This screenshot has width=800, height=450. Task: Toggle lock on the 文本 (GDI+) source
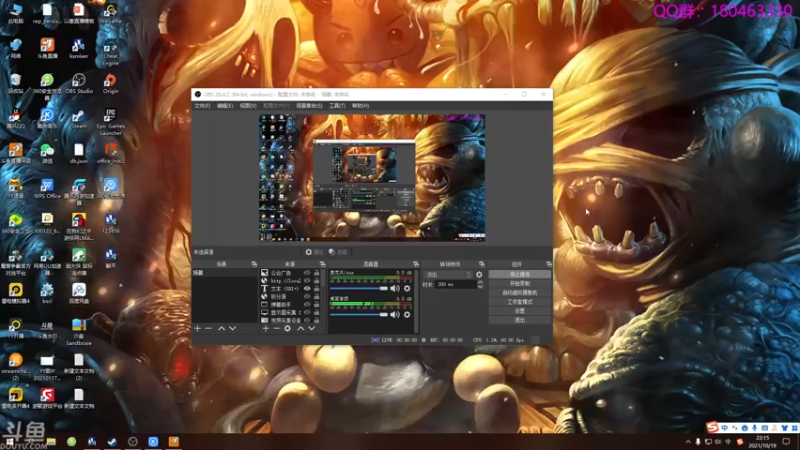click(316, 289)
